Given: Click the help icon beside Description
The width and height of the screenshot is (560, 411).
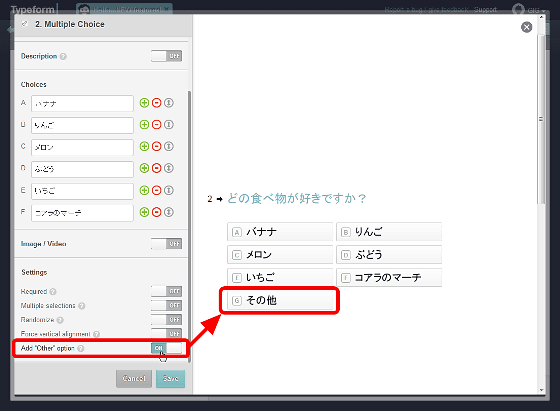Looking at the screenshot, I should point(63,56).
